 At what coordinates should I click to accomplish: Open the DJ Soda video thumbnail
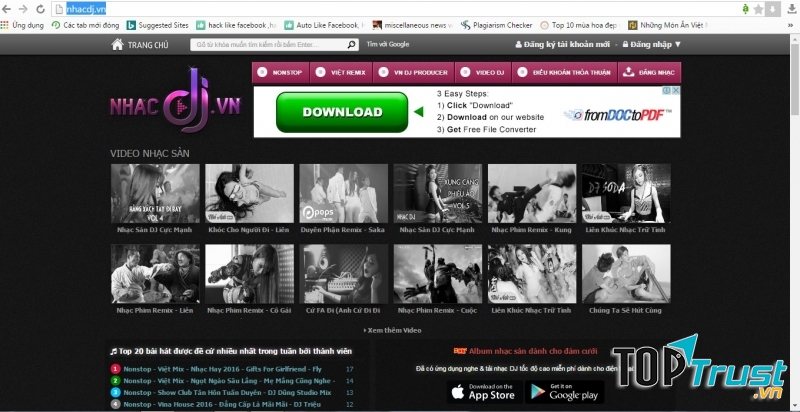(x=626, y=193)
